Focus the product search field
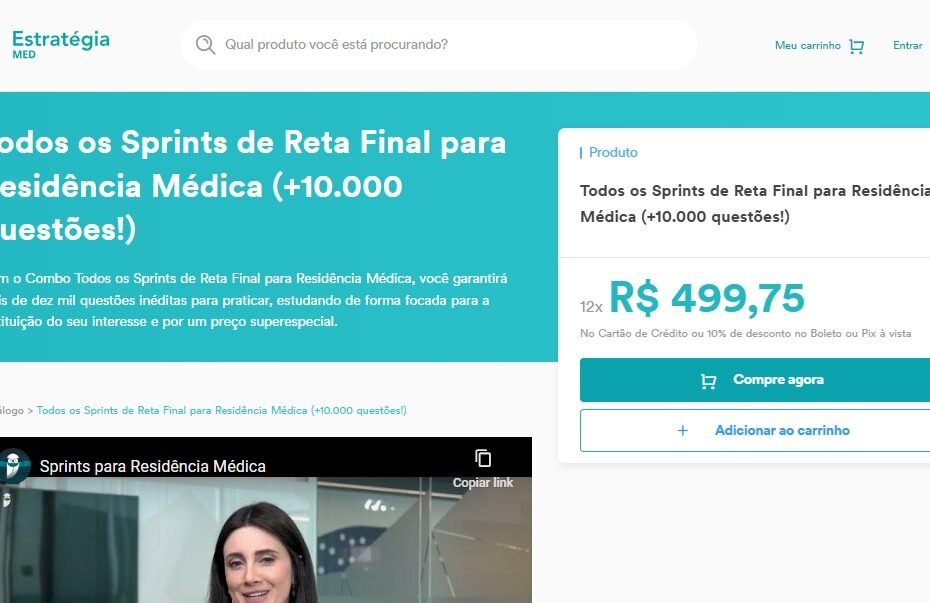This screenshot has height=603, width=930. coord(439,45)
